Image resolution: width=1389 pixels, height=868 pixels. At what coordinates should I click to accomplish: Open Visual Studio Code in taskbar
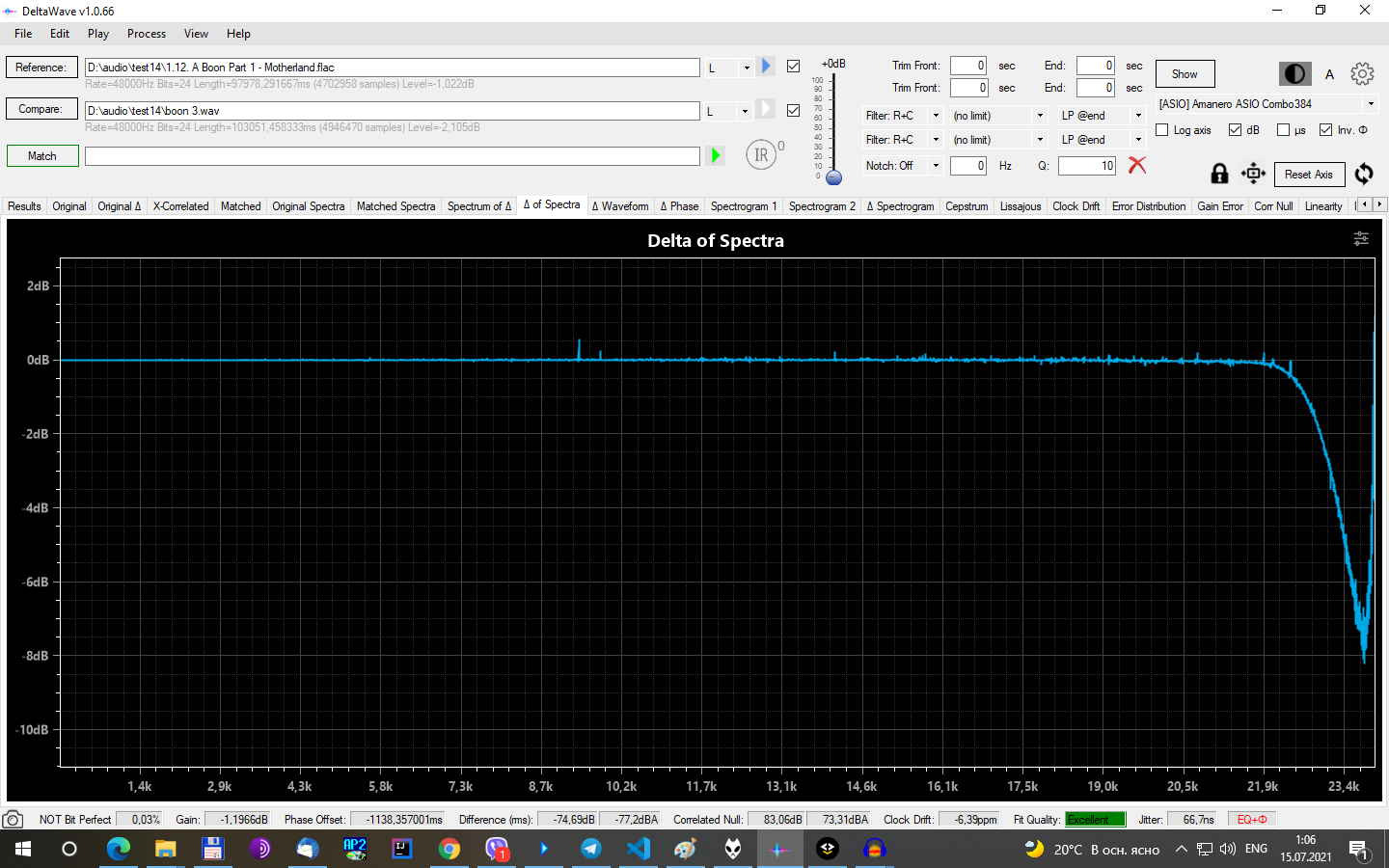tap(639, 849)
